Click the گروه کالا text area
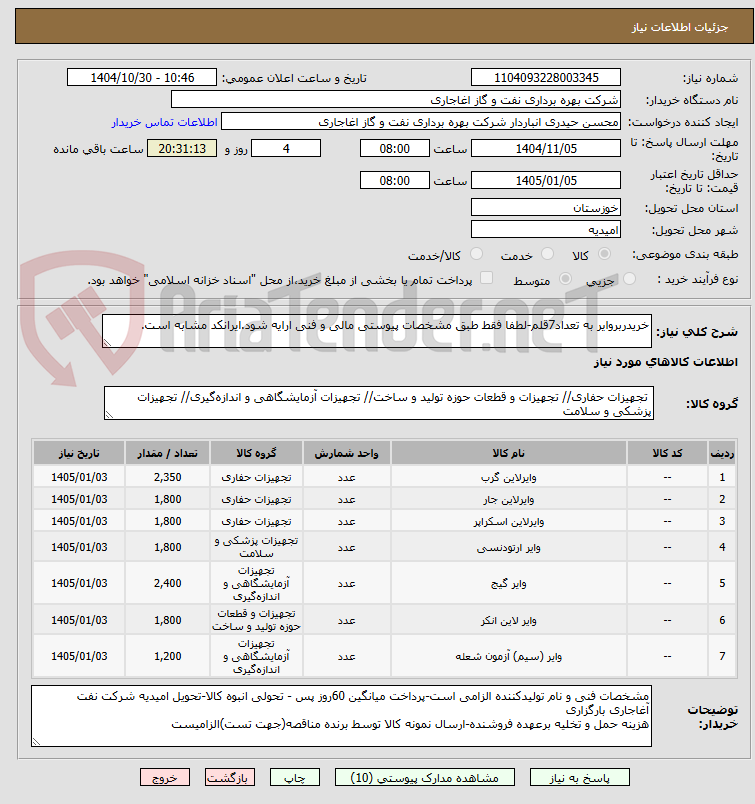The height and width of the screenshot is (804, 755). pyautogui.click(x=379, y=403)
